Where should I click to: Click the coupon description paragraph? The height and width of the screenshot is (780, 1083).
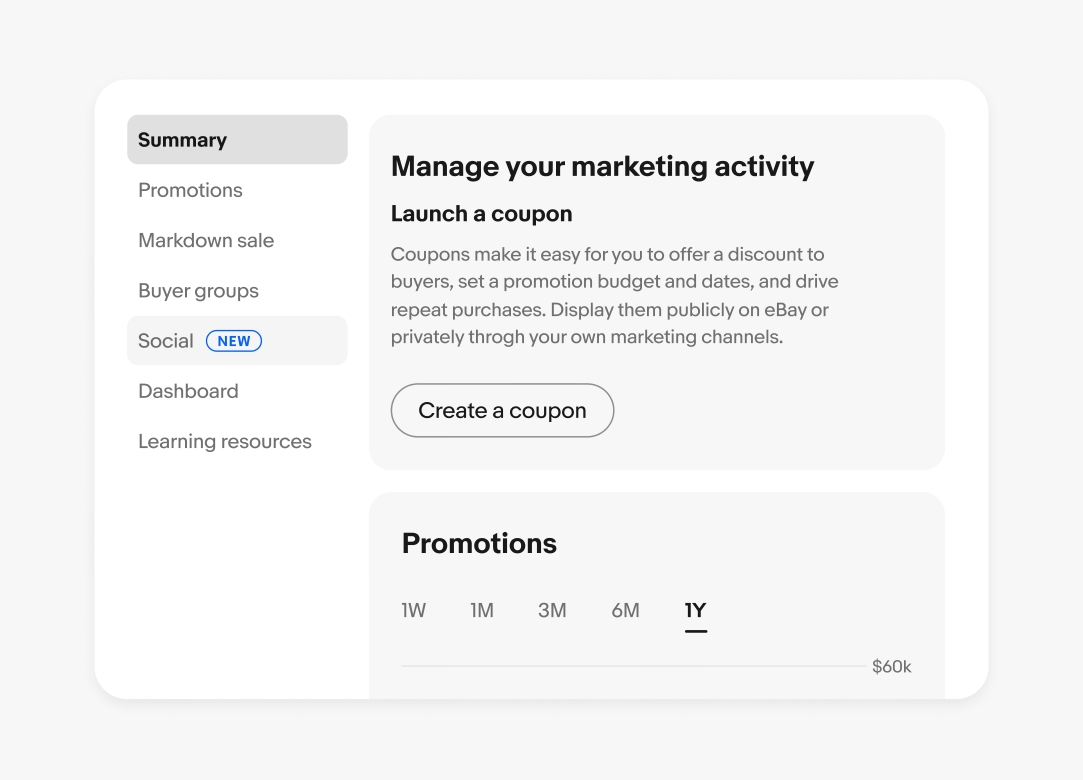(614, 296)
